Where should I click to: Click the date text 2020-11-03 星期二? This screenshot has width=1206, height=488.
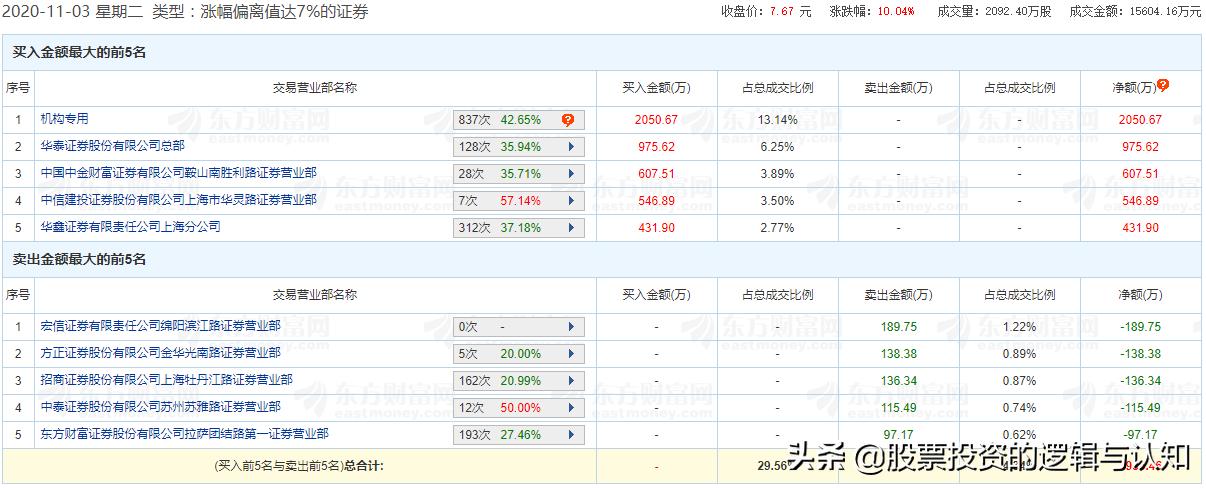click(72, 12)
